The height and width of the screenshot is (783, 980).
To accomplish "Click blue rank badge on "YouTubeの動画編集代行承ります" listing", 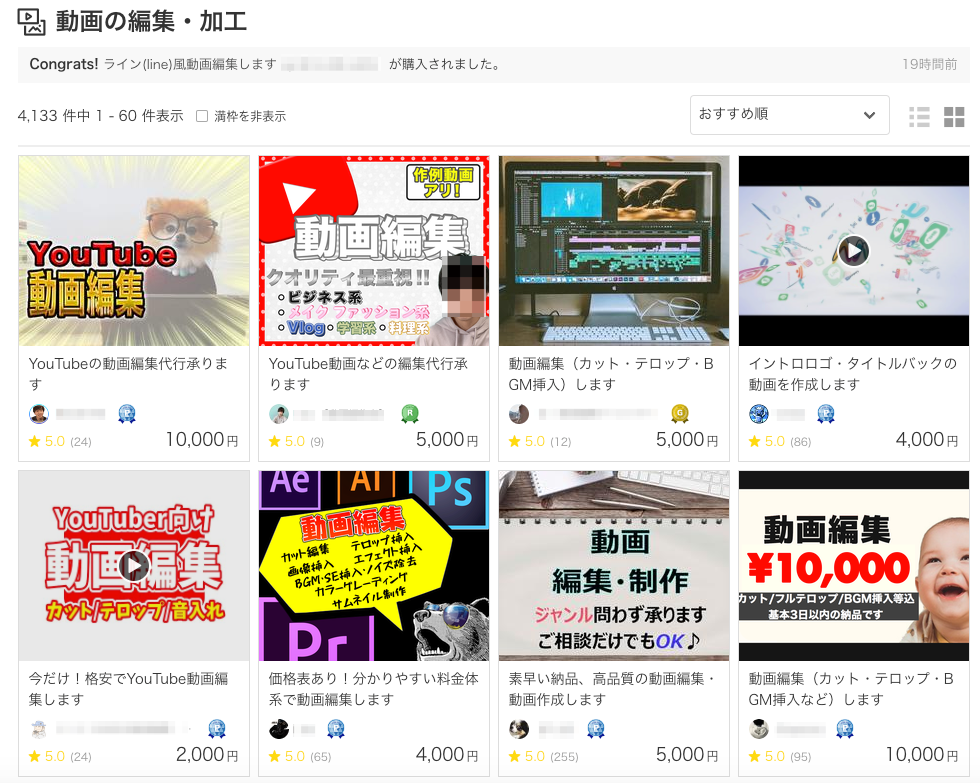I will (x=127, y=414).
